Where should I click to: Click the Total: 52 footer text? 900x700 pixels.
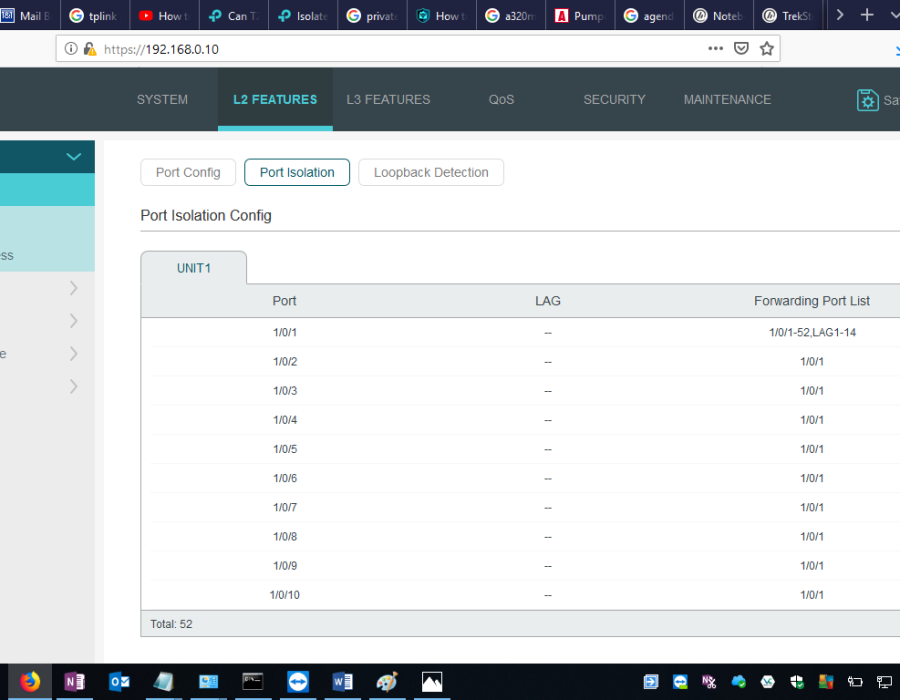171,624
